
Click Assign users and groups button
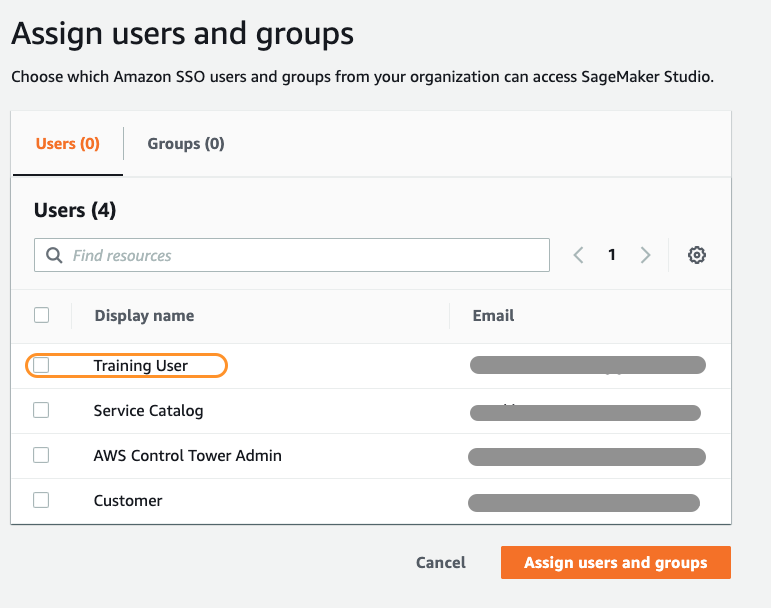click(616, 562)
